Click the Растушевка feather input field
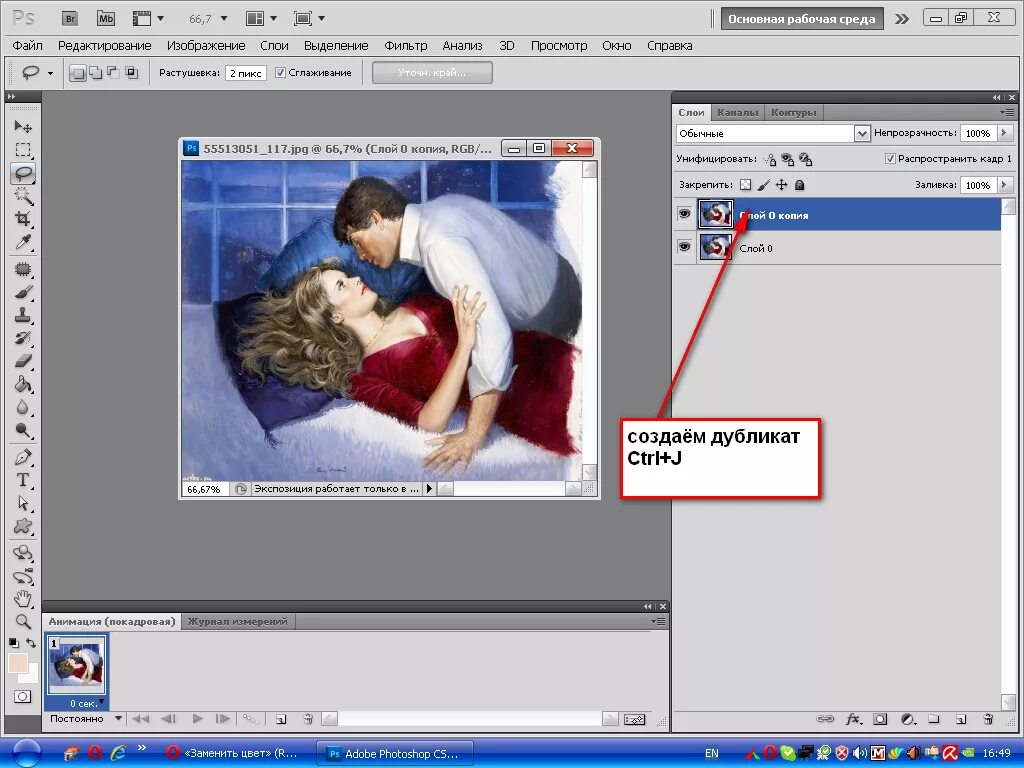Viewport: 1024px width, 768px height. (246, 73)
